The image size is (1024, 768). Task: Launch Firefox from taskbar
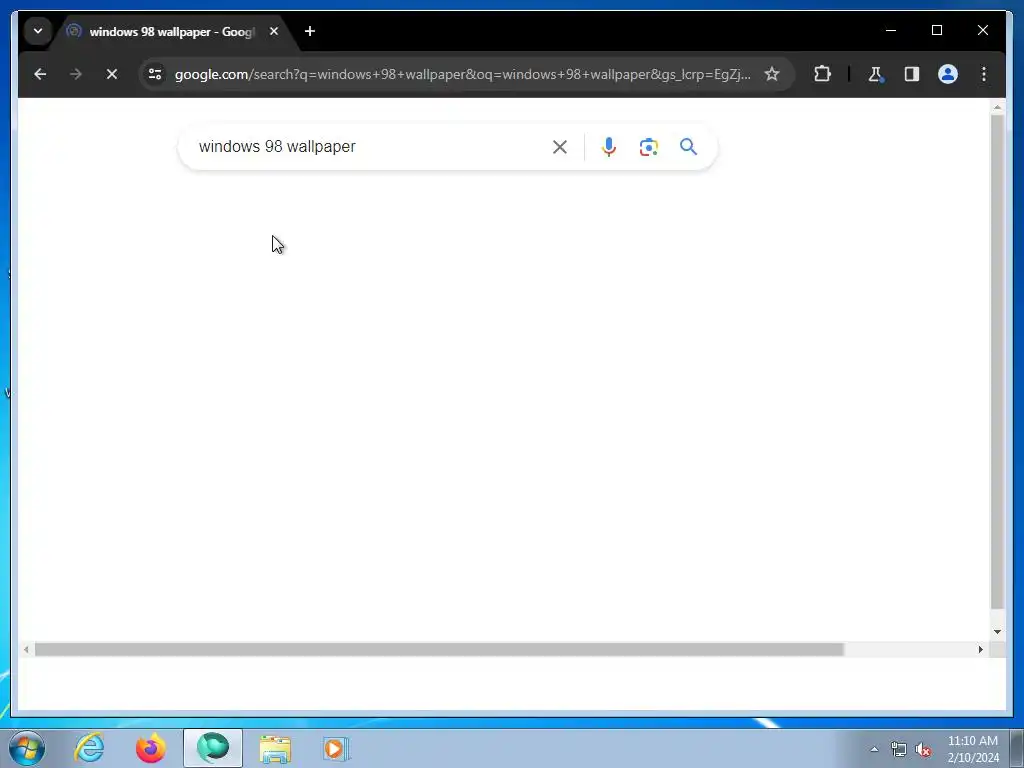tap(151, 748)
